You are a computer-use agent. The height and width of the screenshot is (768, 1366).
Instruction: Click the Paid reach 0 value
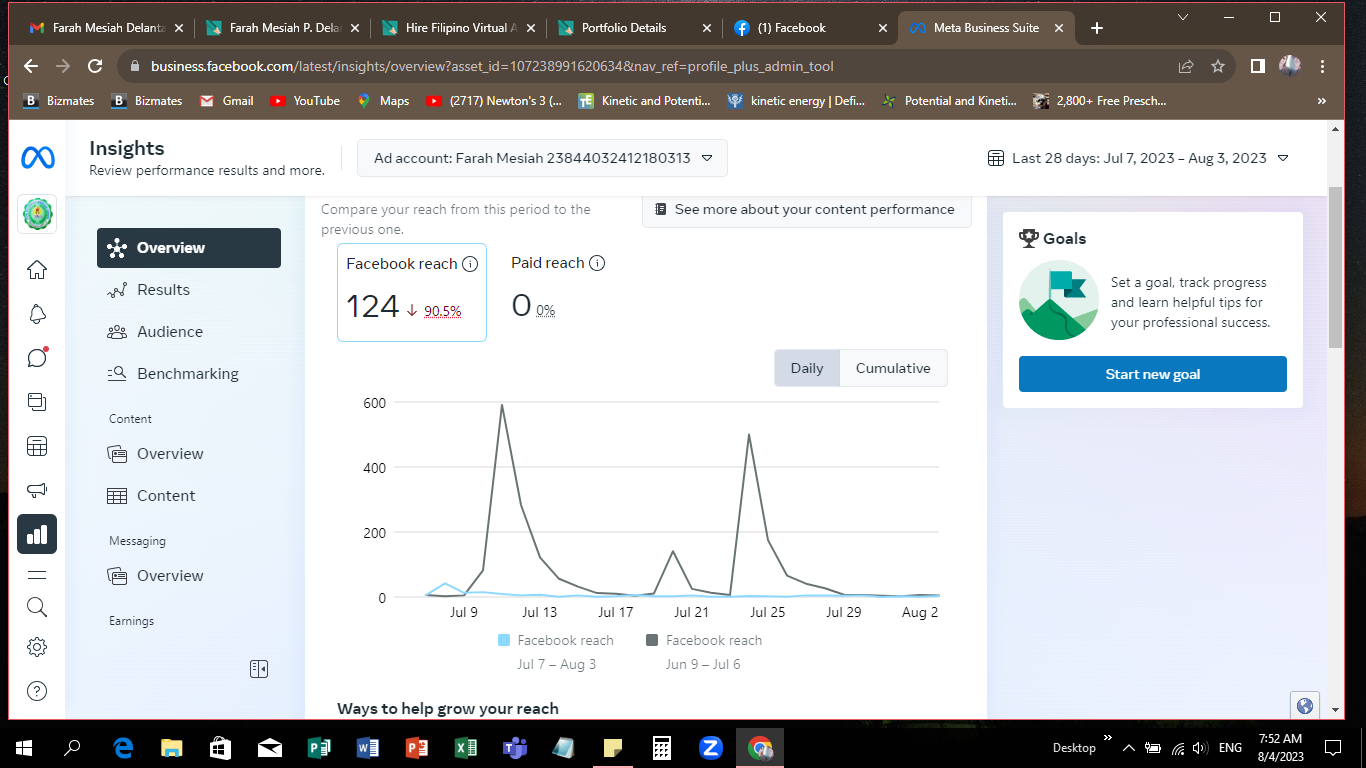click(x=521, y=305)
